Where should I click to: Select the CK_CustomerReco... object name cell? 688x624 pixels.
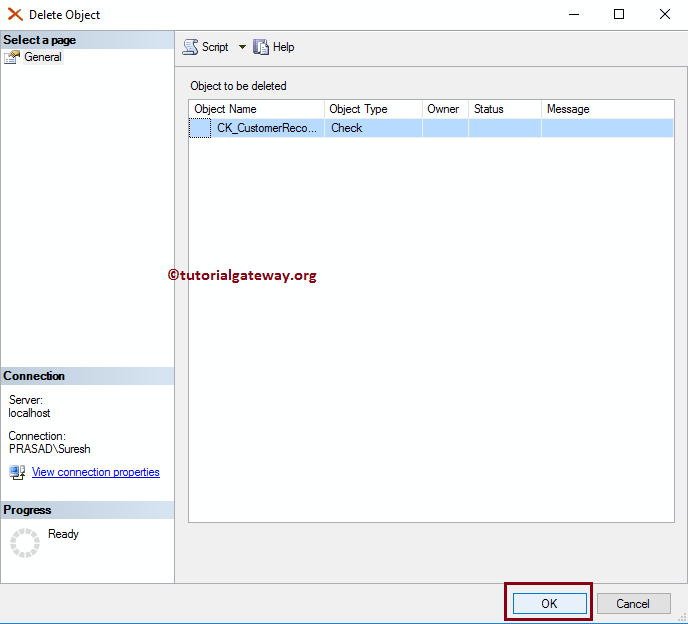coord(267,128)
